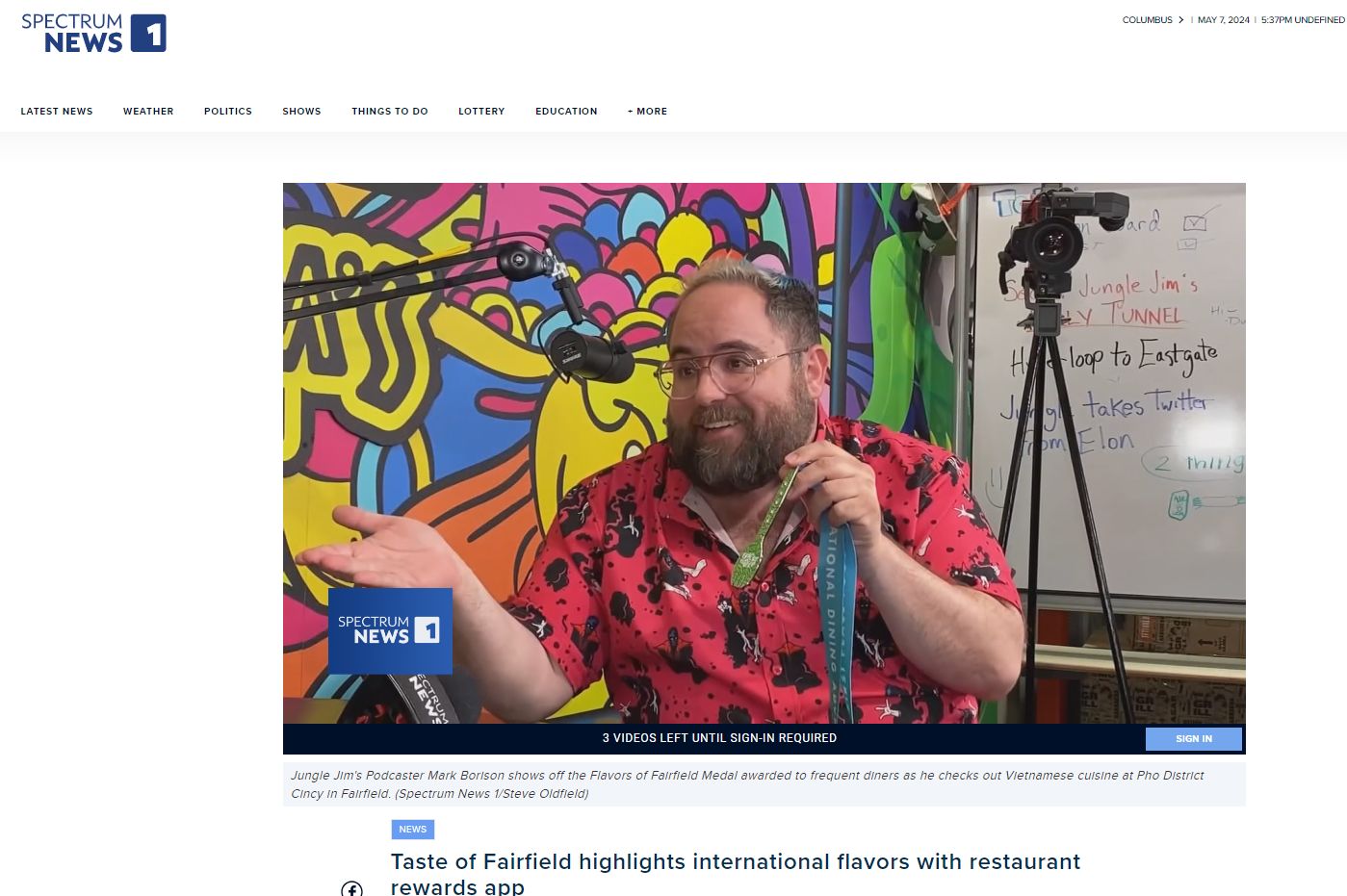Go to the Weather section
This screenshot has width=1347, height=896.
coord(148,112)
